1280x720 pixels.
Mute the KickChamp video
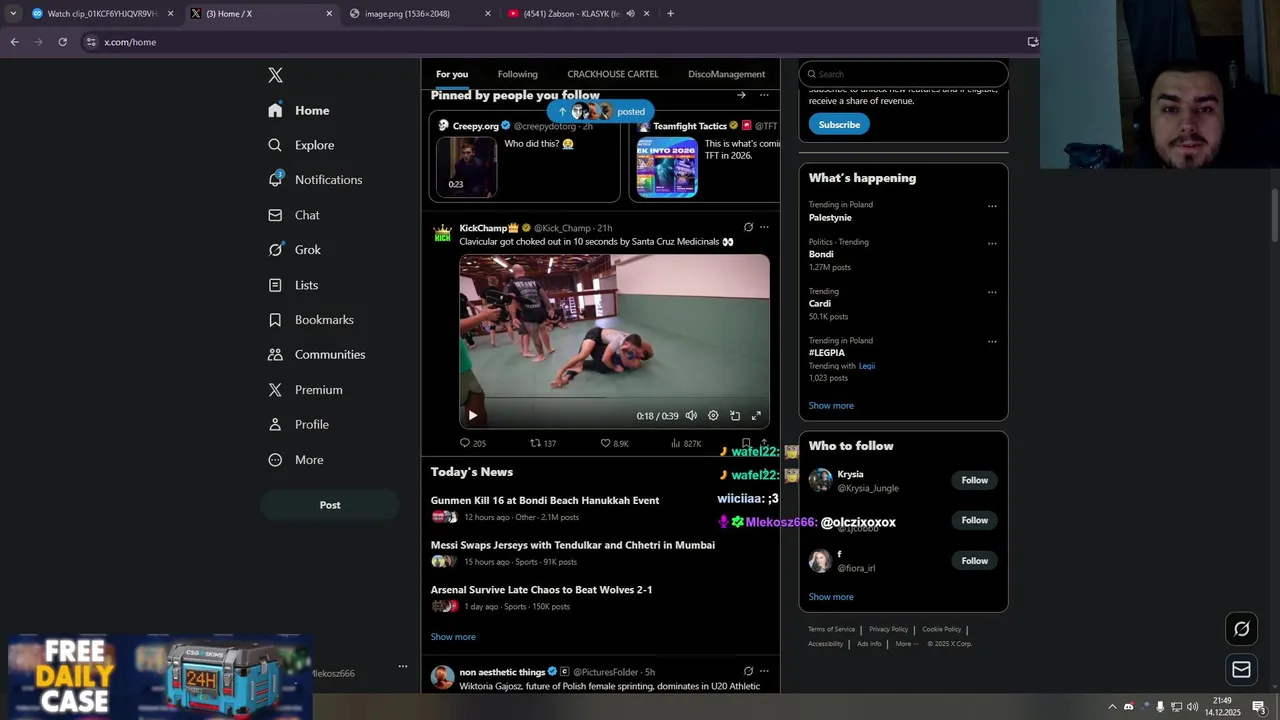pyautogui.click(x=691, y=416)
